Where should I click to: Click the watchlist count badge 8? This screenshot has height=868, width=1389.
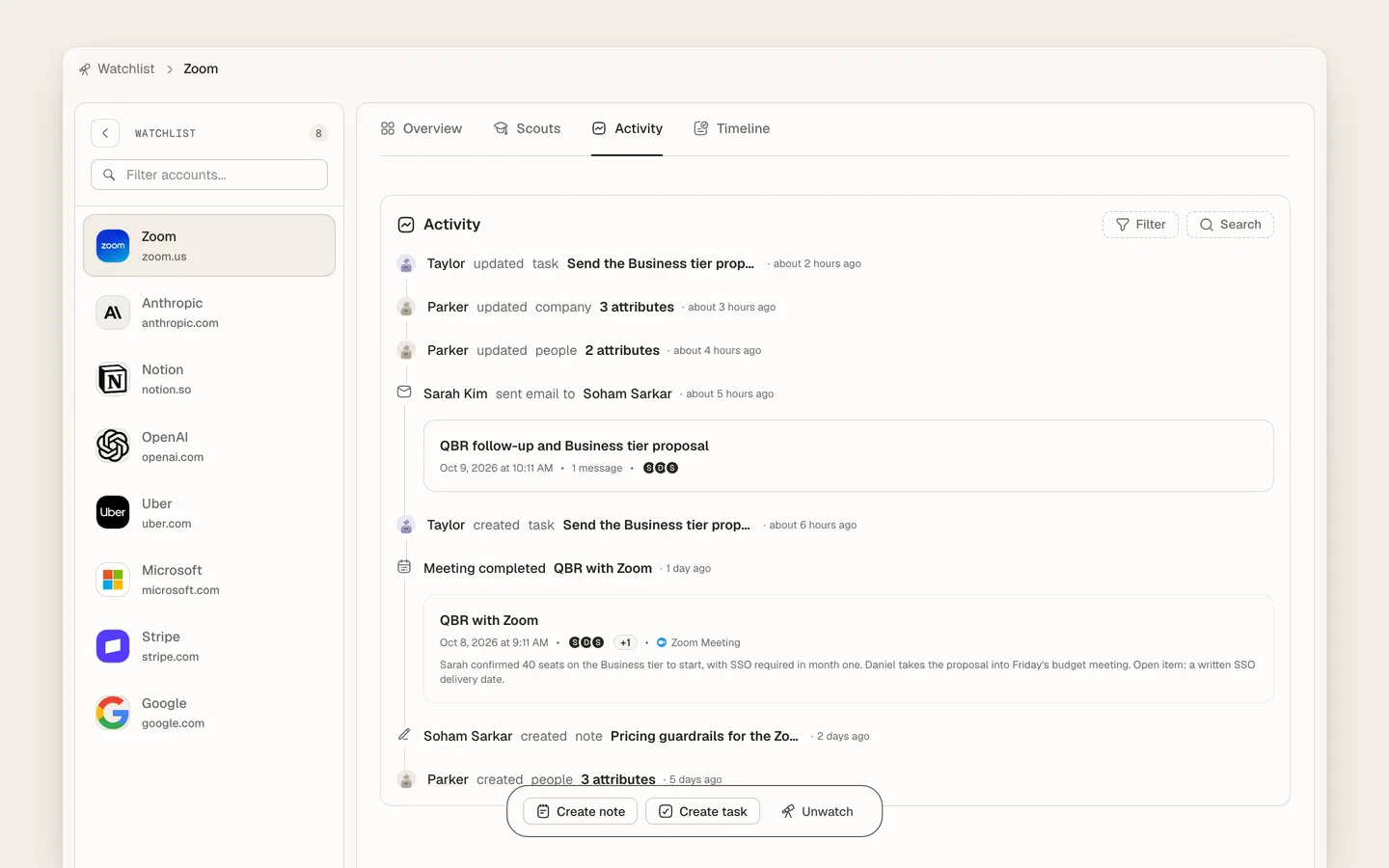(x=318, y=133)
